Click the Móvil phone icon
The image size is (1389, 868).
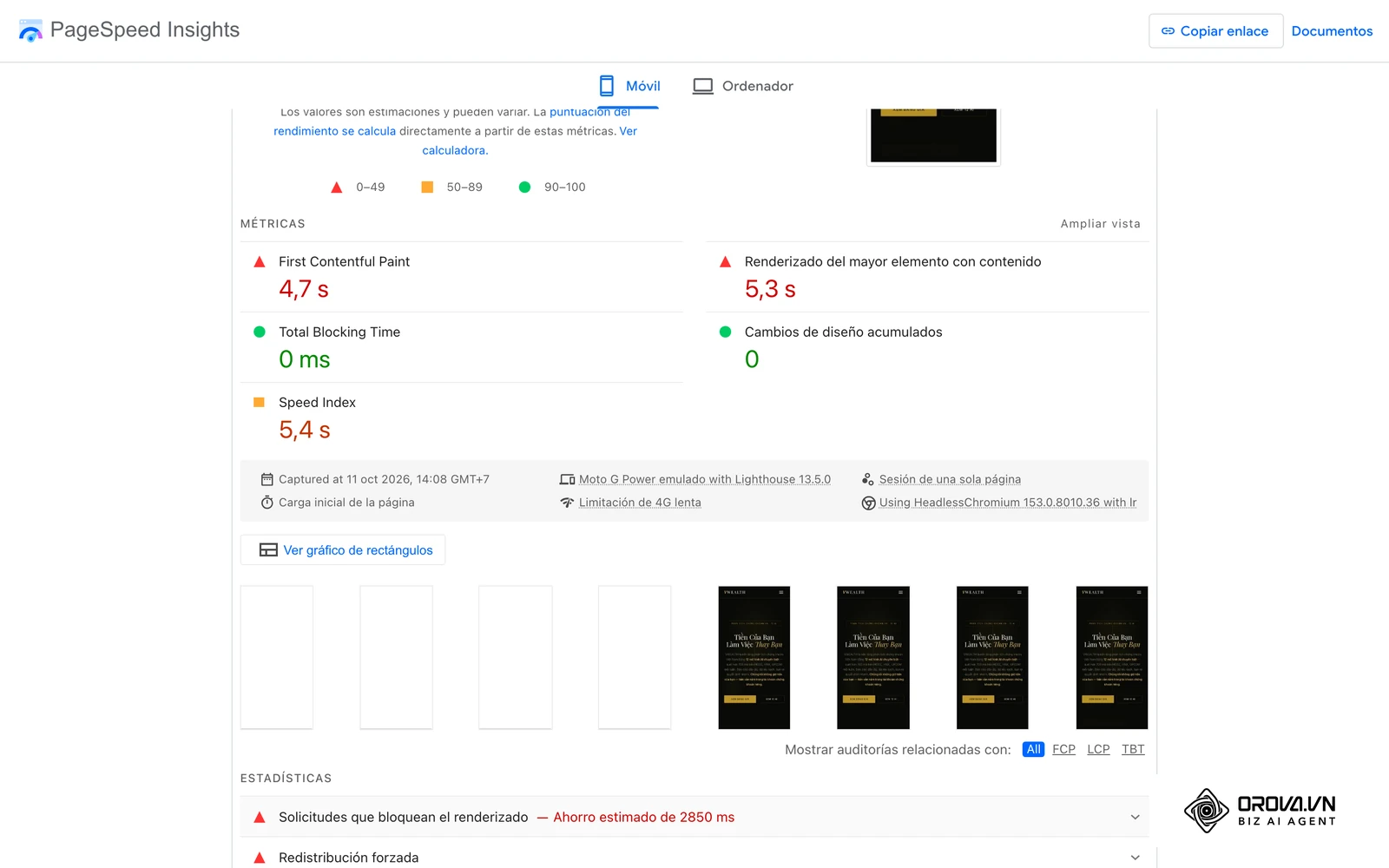(607, 86)
